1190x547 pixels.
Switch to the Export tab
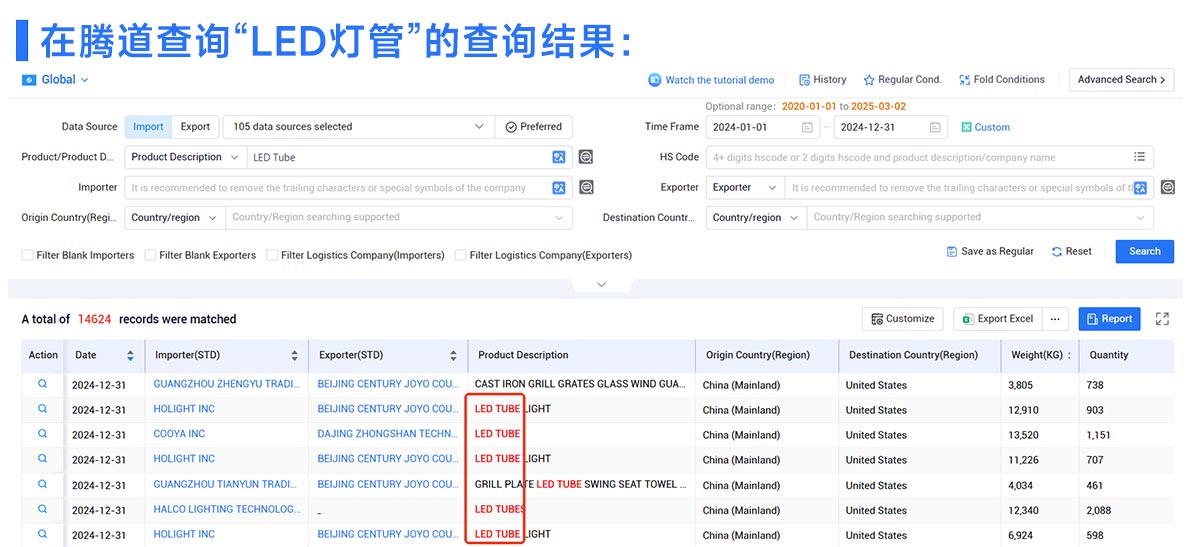195,127
